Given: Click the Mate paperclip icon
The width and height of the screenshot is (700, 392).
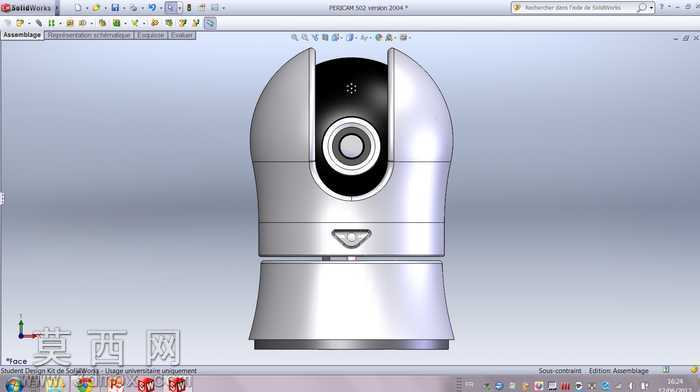Looking at the screenshot, I should (x=39, y=23).
